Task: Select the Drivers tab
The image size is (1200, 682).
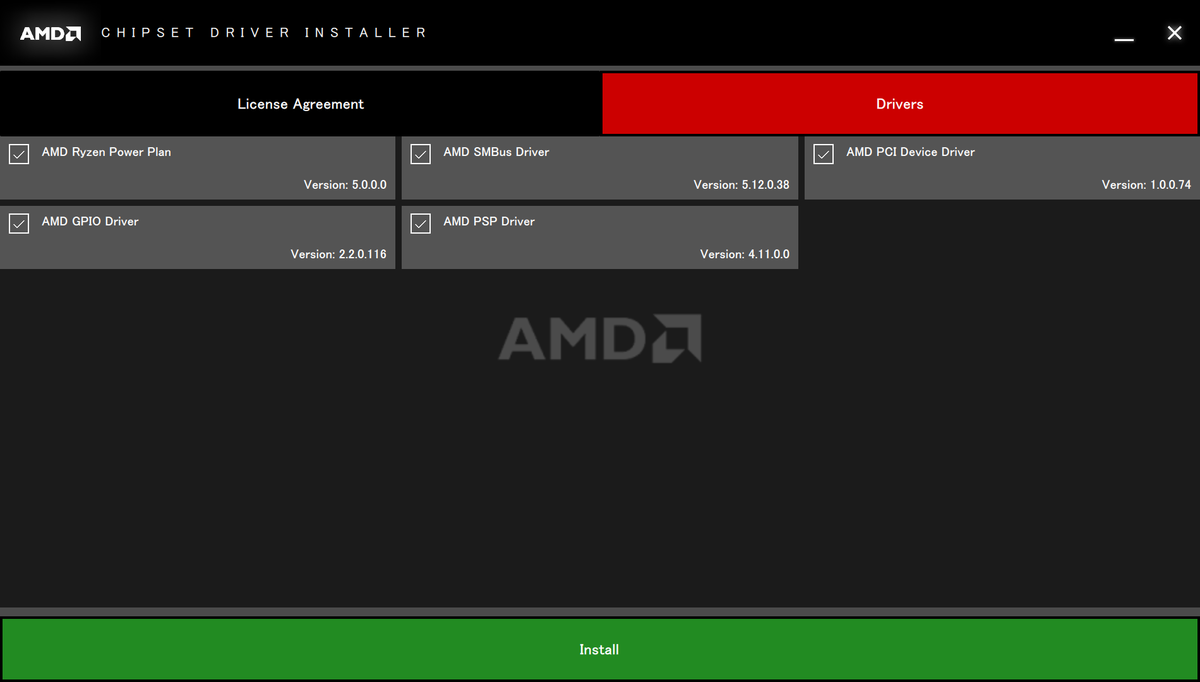Action: point(900,104)
